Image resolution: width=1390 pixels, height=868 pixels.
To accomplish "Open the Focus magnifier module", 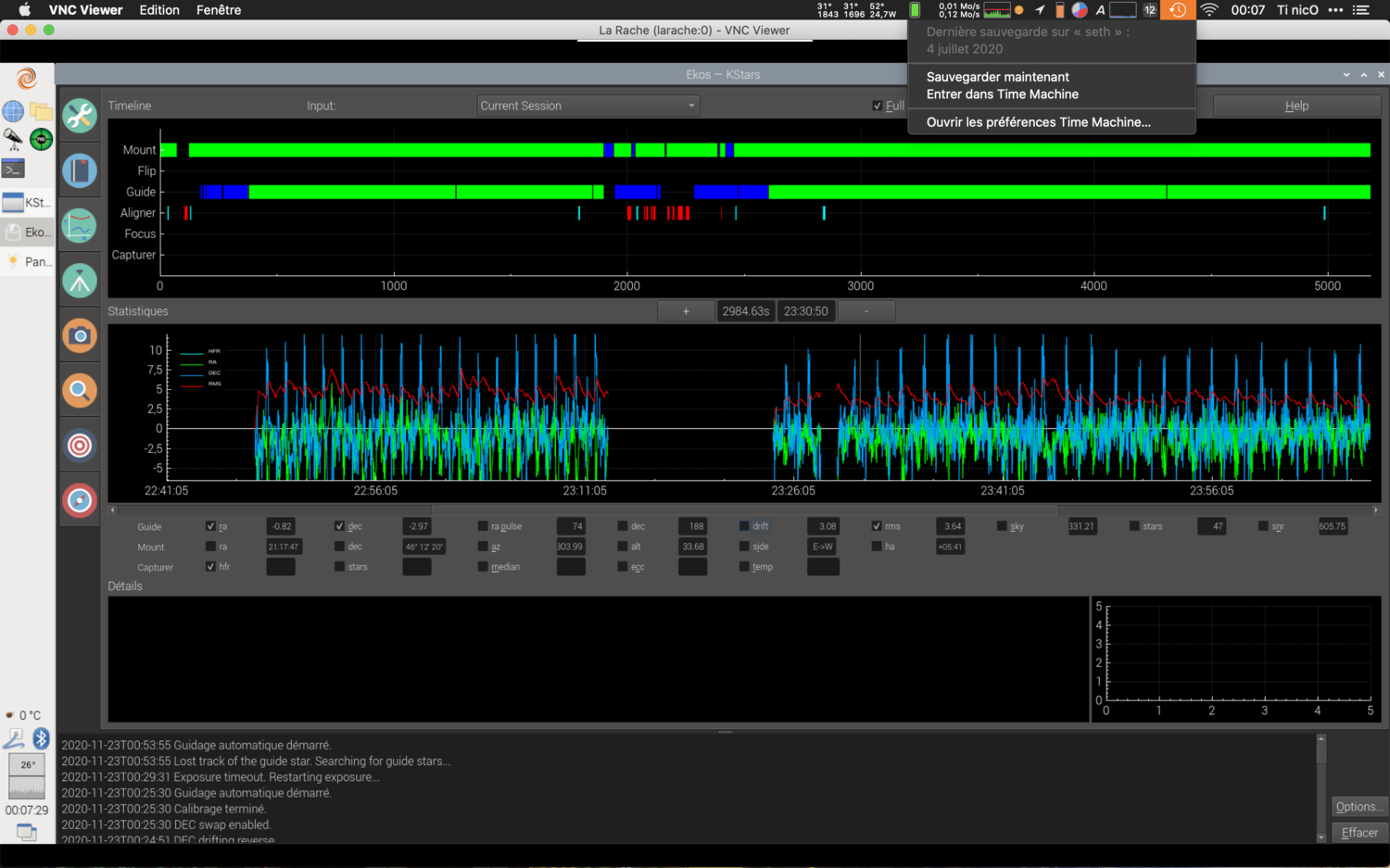I will tap(80, 391).
